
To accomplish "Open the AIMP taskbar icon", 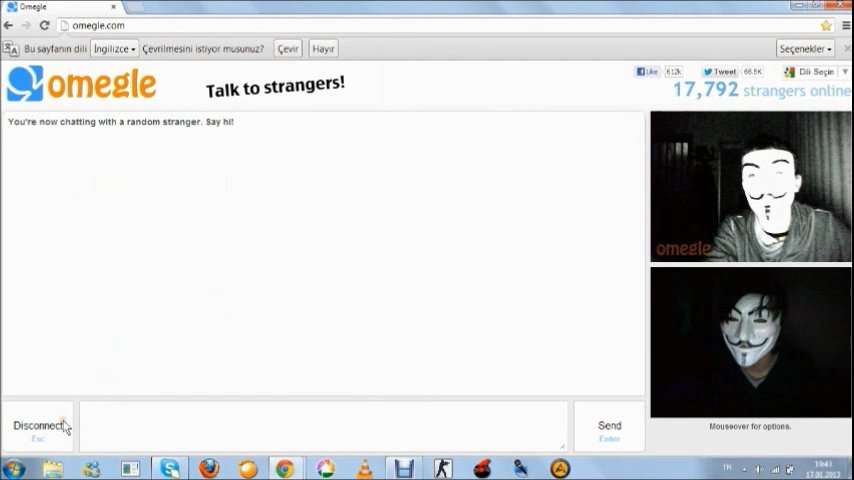I will pyautogui.click(x=560, y=469).
